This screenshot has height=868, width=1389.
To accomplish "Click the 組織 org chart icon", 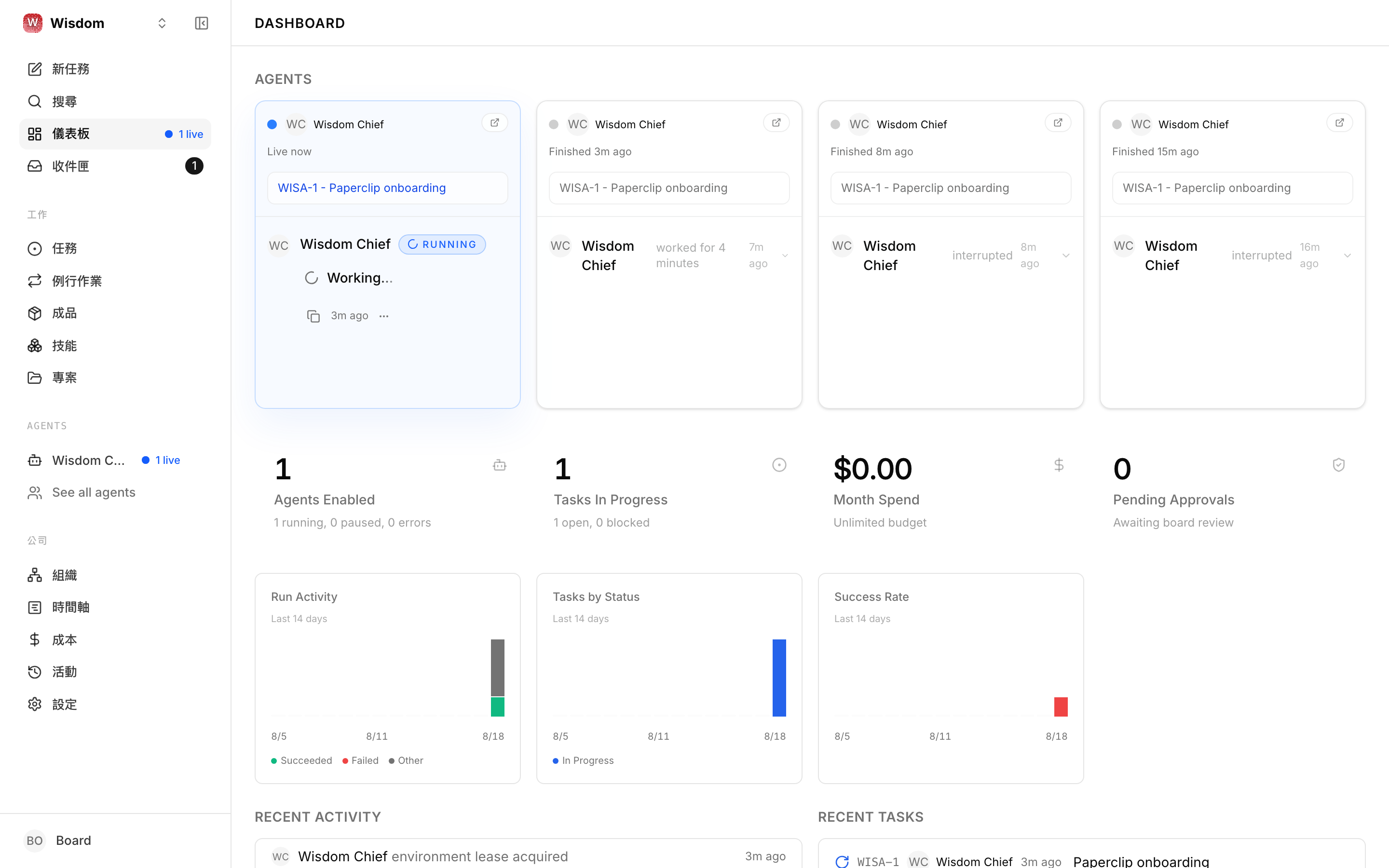I will (35, 575).
